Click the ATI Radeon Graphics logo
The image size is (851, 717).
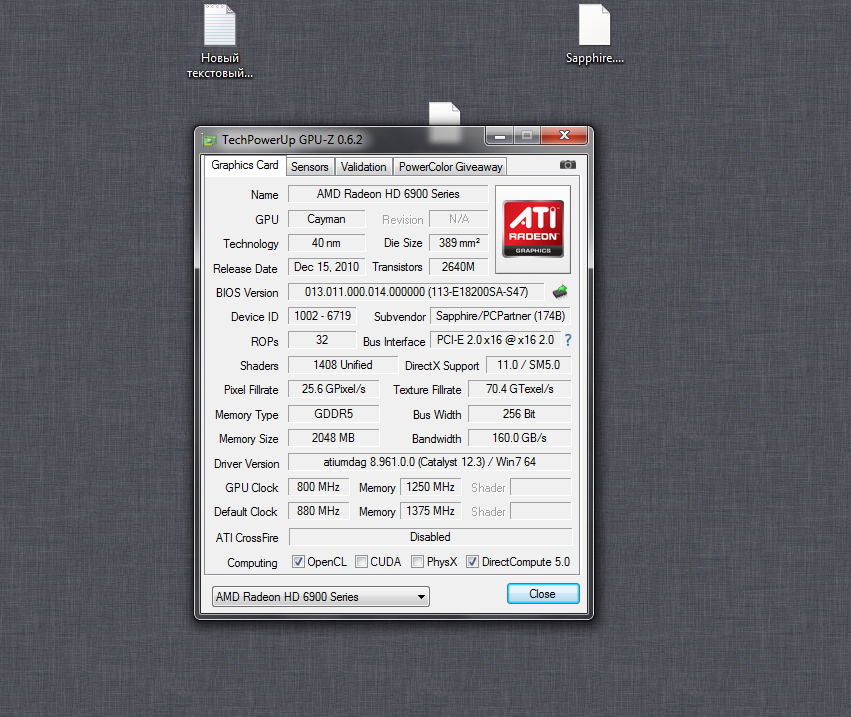pos(533,229)
